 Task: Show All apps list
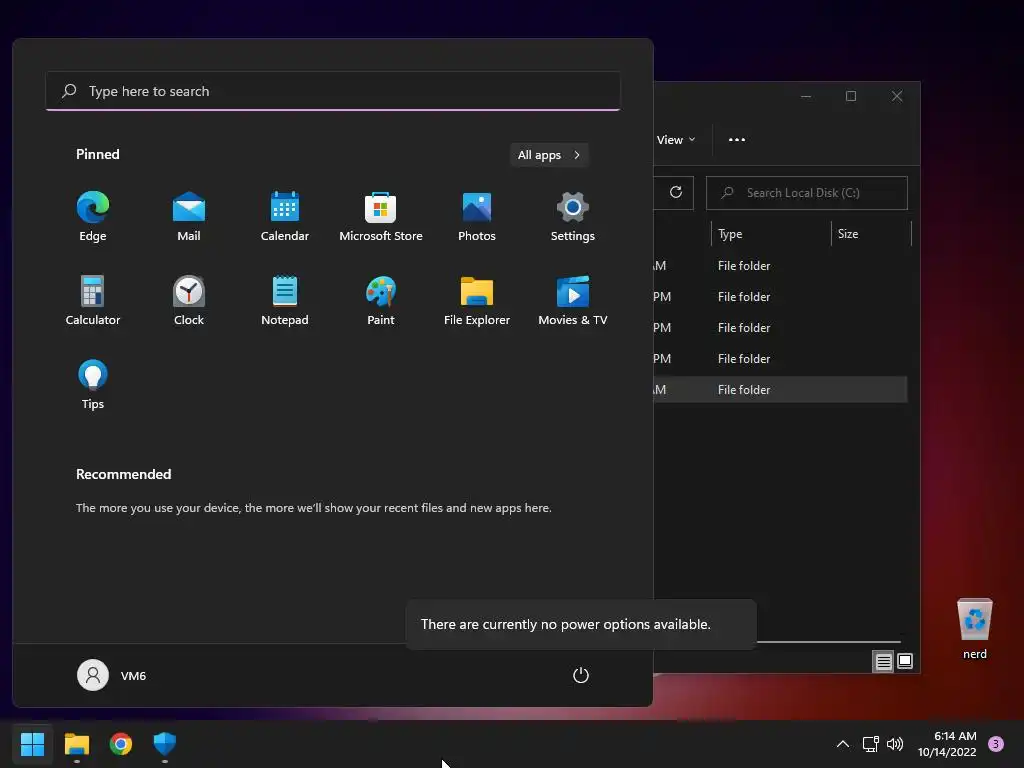pyautogui.click(x=549, y=155)
